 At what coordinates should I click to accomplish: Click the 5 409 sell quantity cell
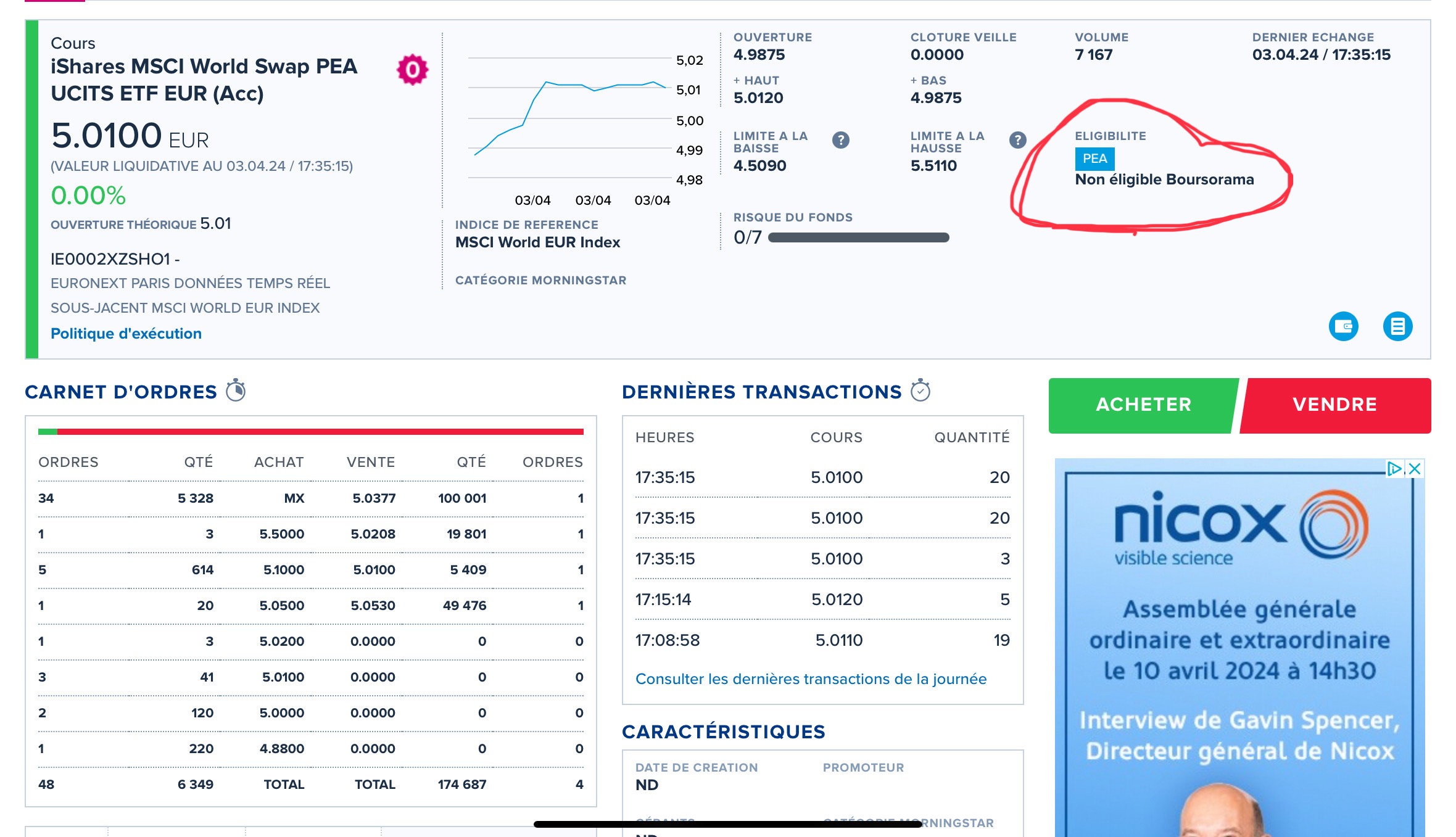tap(468, 570)
